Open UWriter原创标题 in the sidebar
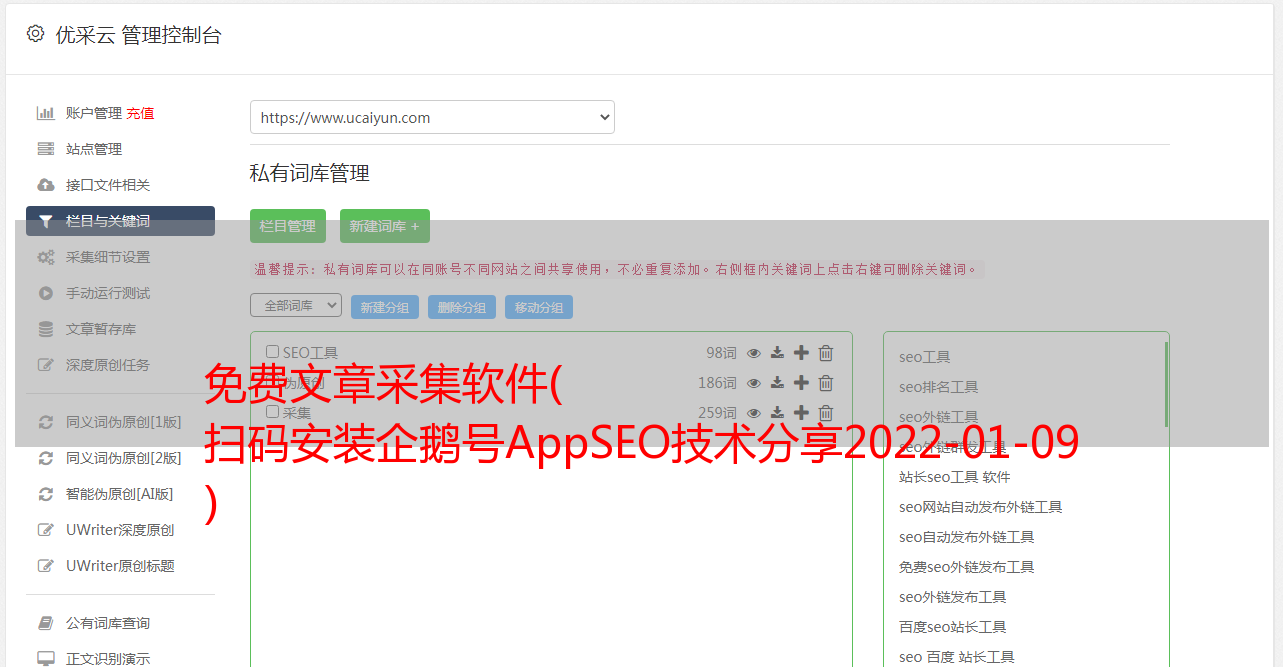 120,566
